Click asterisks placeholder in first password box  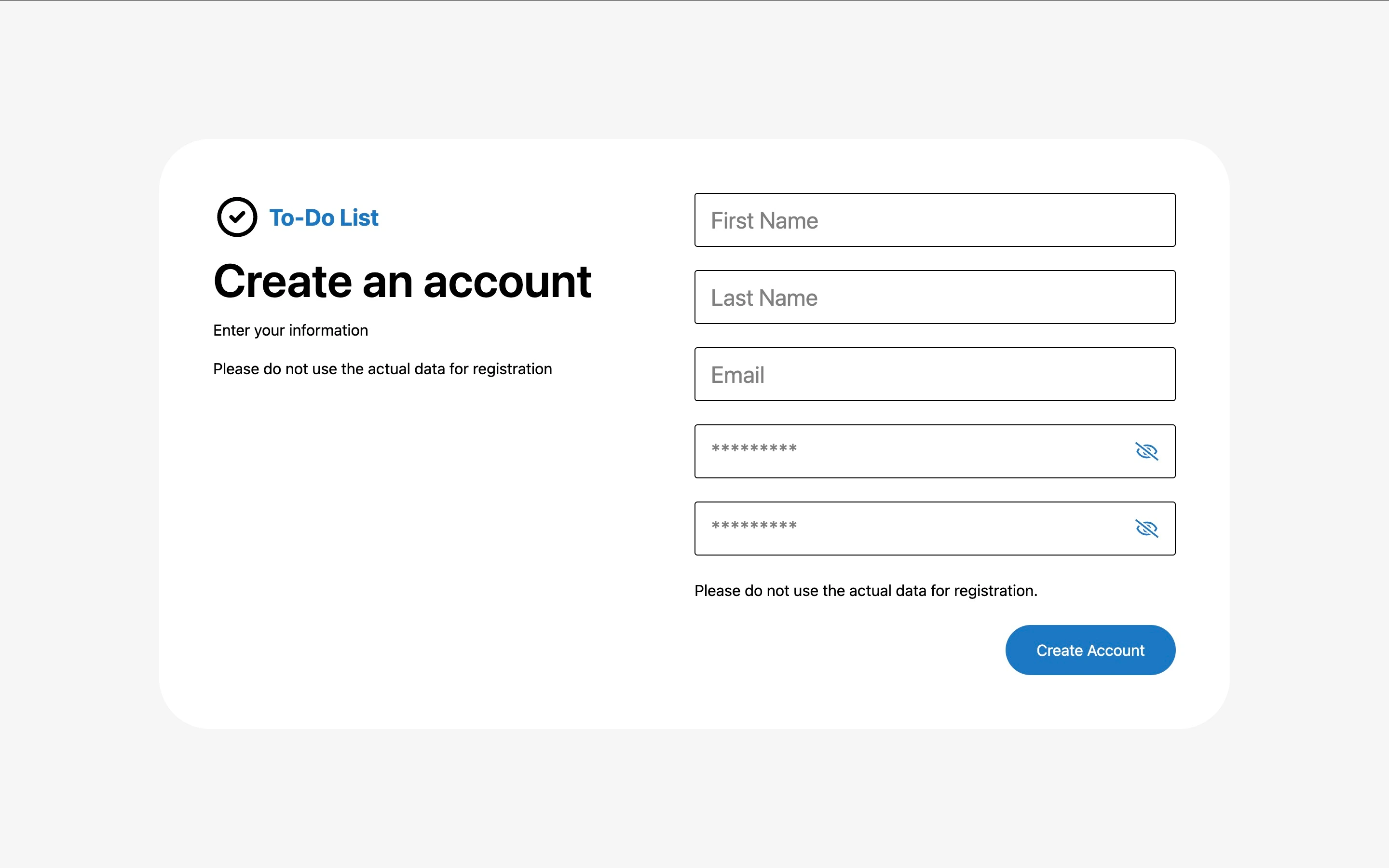754,448
